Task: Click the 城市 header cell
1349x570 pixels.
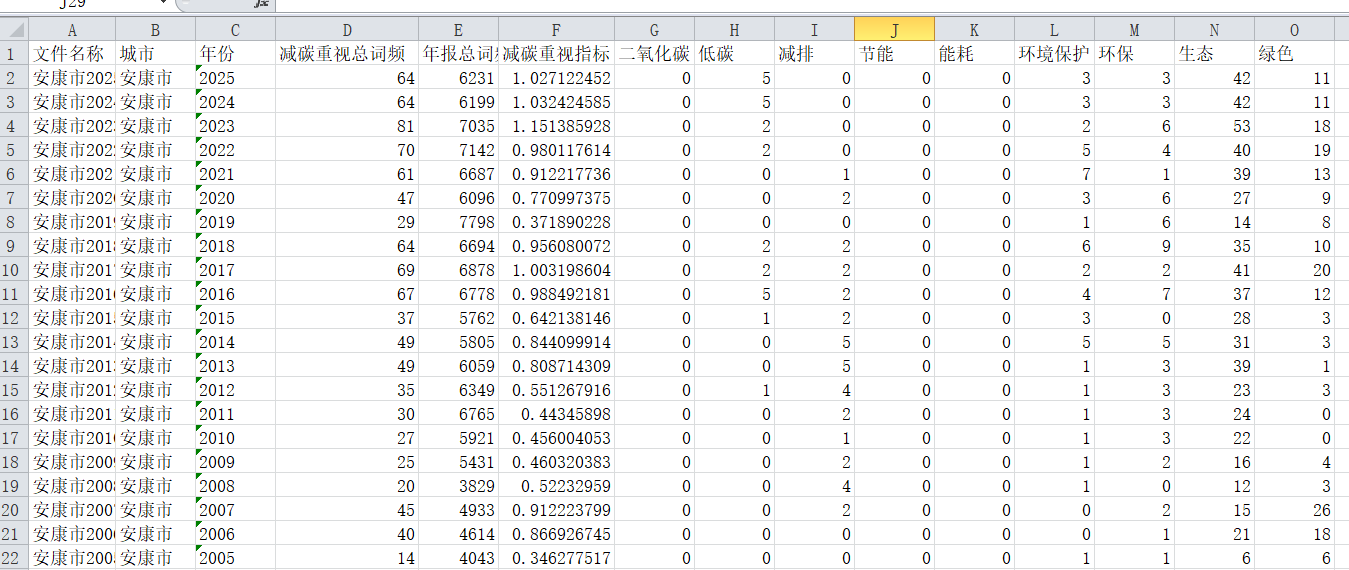Action: pos(155,54)
